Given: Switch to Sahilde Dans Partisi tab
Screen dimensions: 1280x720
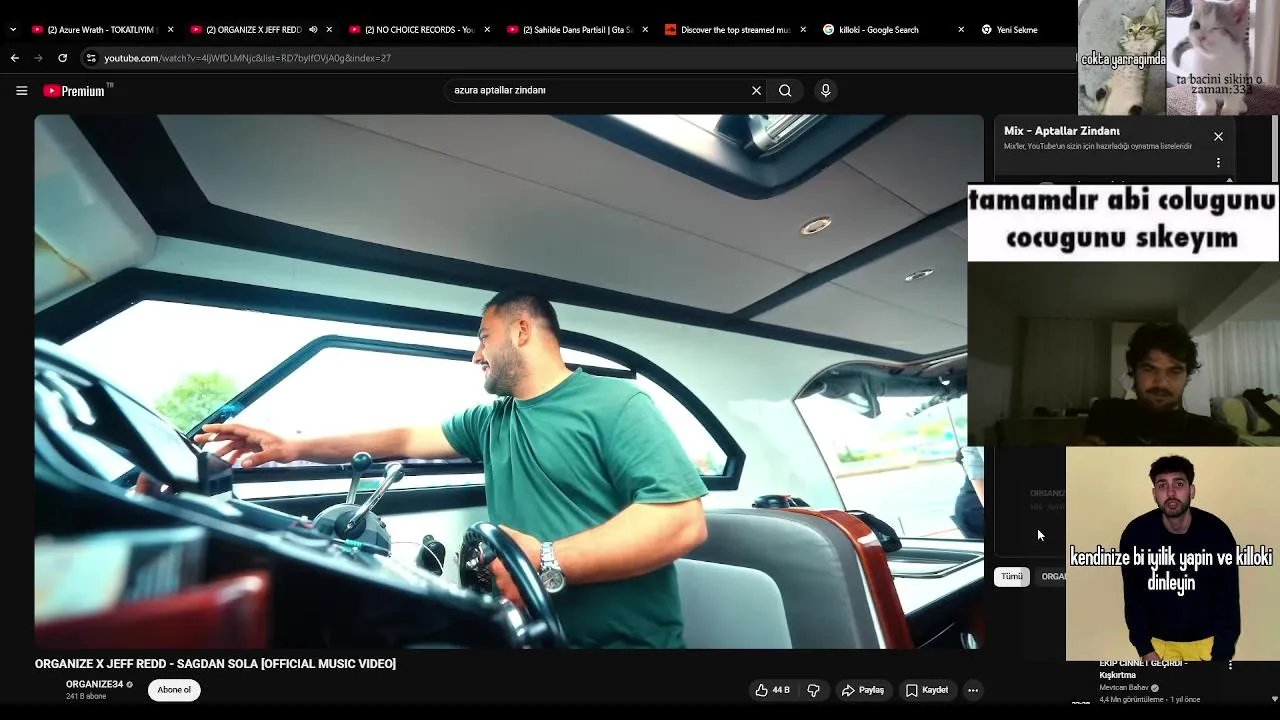Looking at the screenshot, I should (x=570, y=30).
